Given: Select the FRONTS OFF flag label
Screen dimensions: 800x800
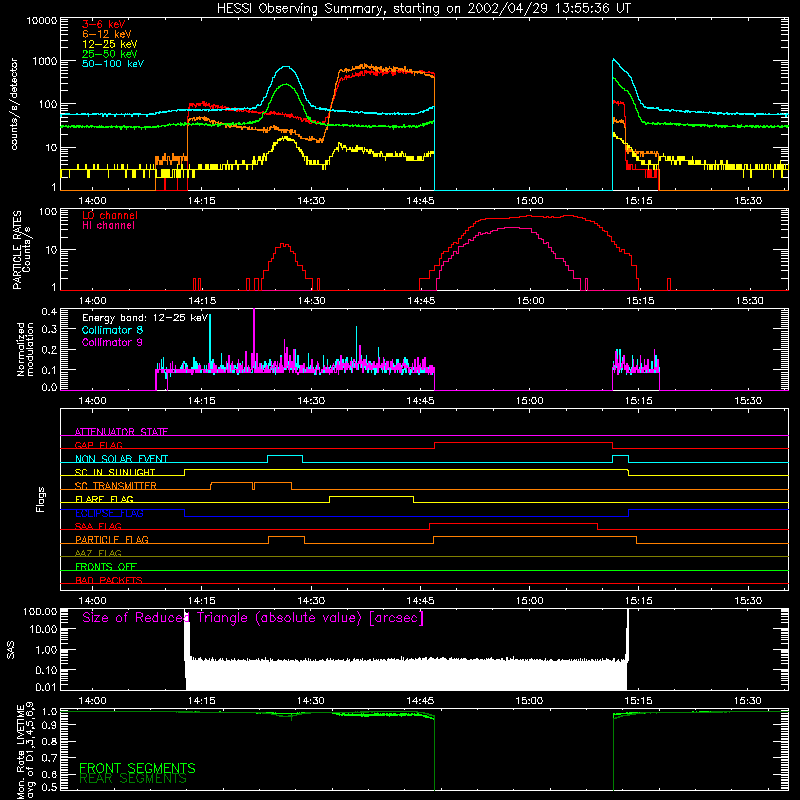Looking at the screenshot, I should click(x=106, y=566).
